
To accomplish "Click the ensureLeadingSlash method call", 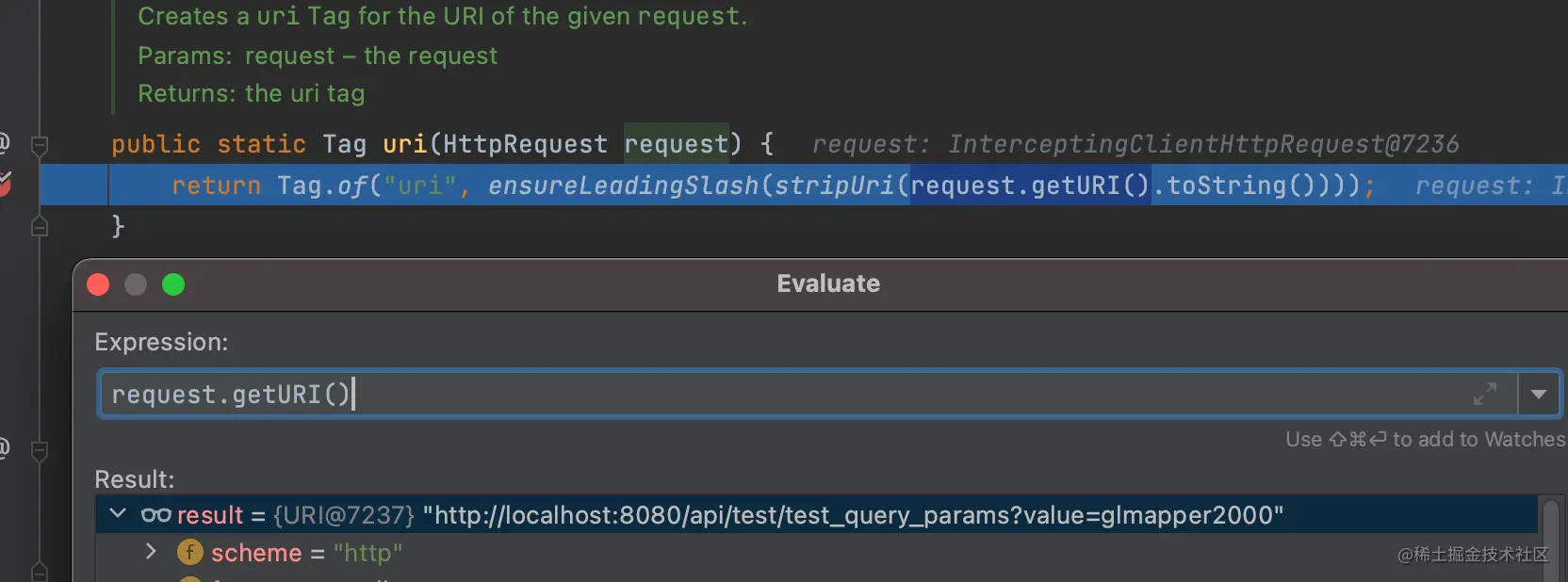I will [623, 186].
